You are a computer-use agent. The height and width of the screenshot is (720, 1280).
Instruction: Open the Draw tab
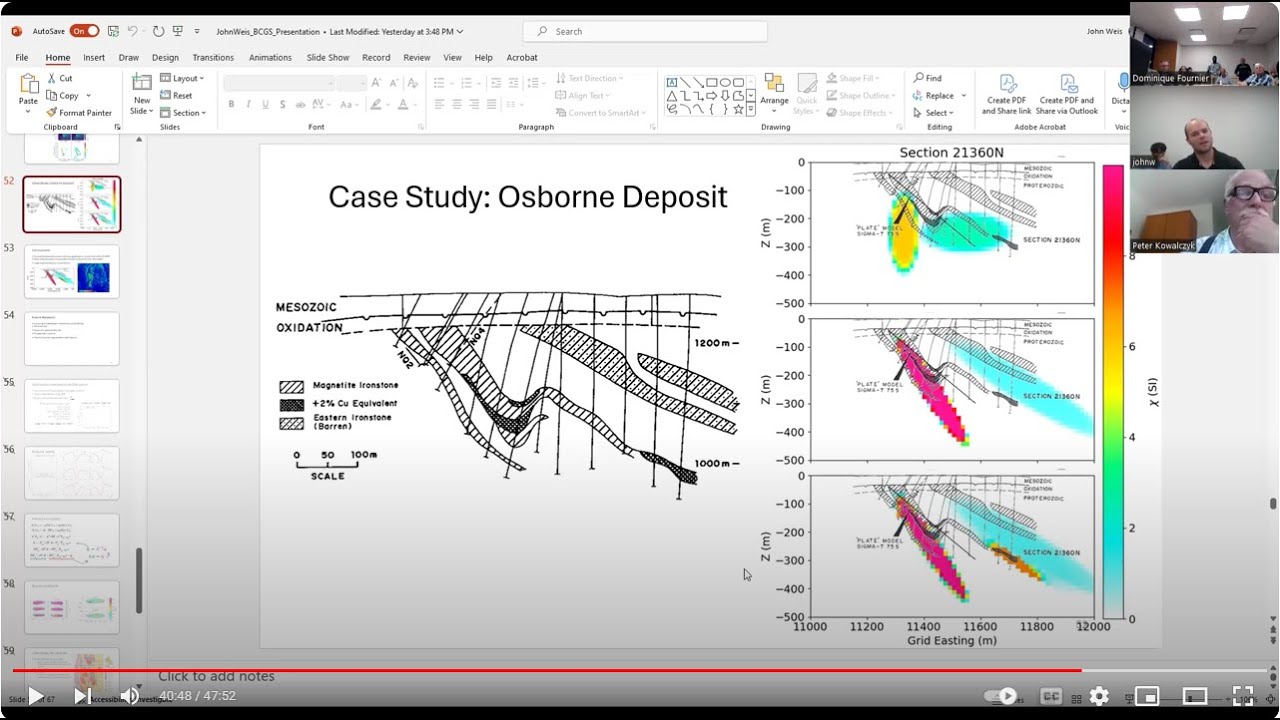click(129, 58)
